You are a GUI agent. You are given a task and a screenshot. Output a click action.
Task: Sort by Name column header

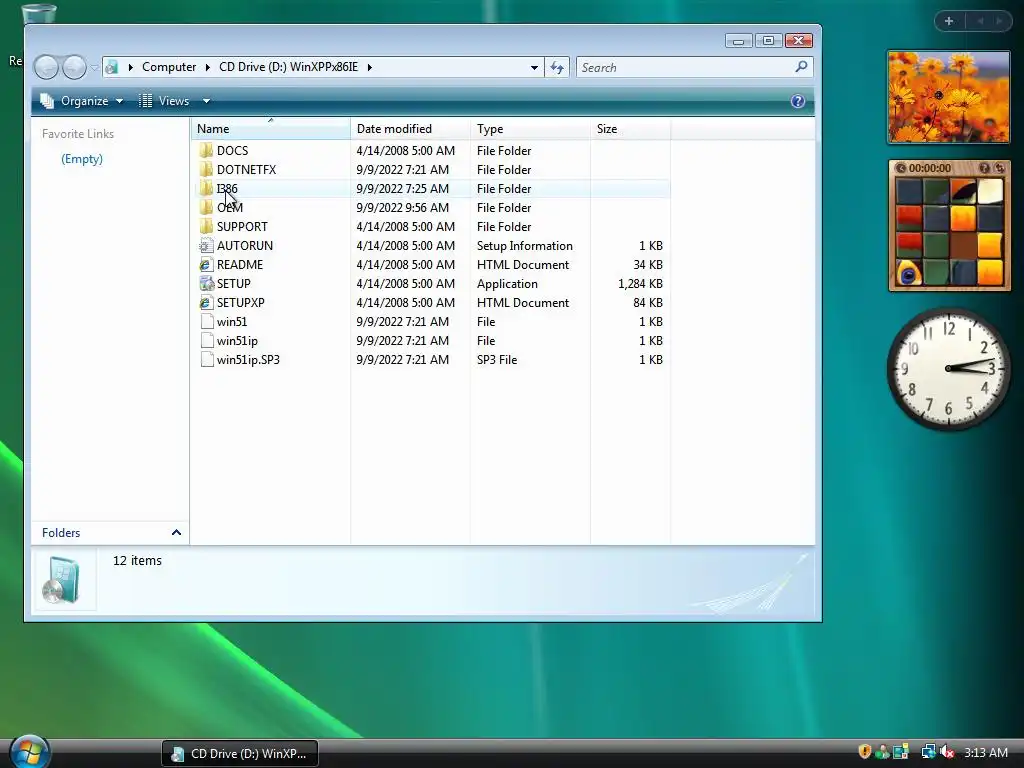[271, 129]
